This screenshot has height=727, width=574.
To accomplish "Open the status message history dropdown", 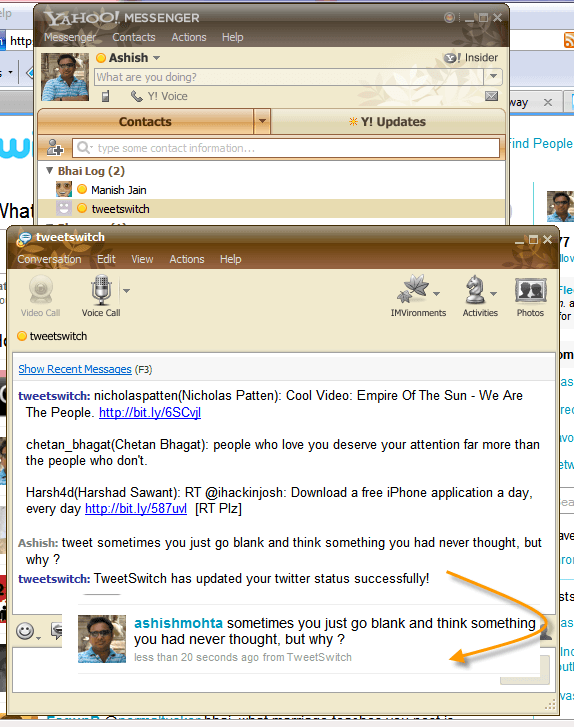I will (x=493, y=76).
